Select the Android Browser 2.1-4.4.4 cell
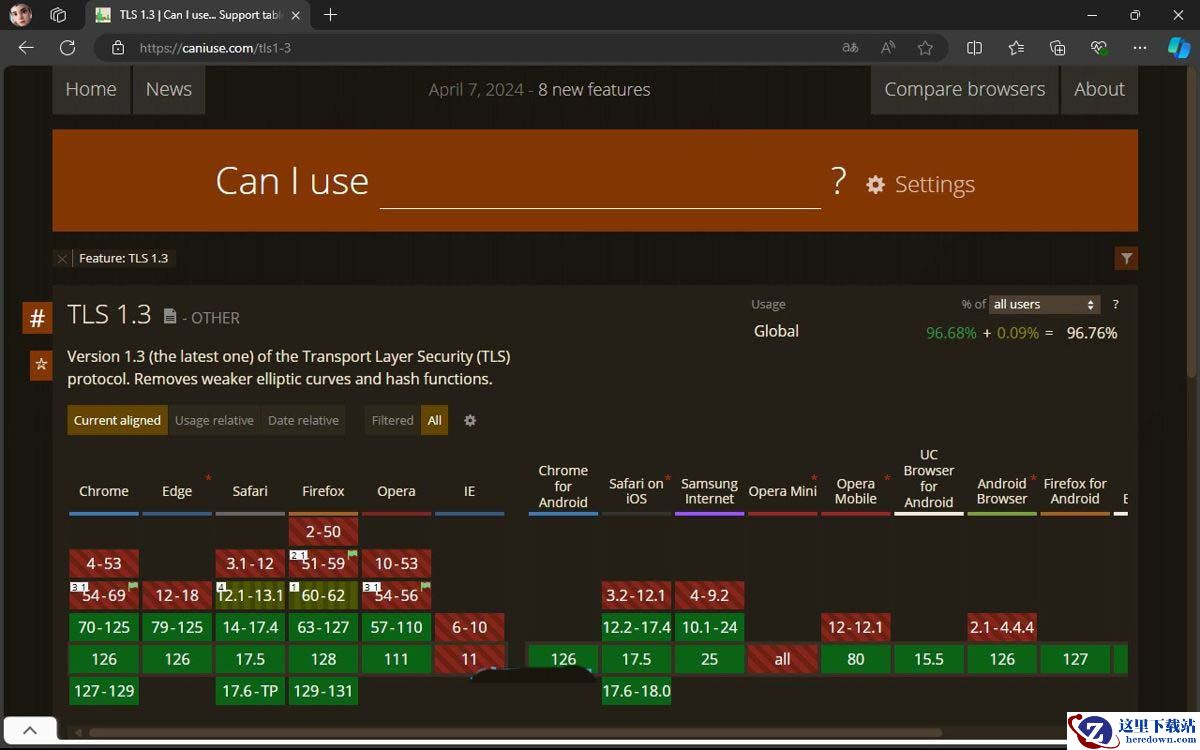Image resolution: width=1200 pixels, height=750 pixels. [x=1001, y=627]
